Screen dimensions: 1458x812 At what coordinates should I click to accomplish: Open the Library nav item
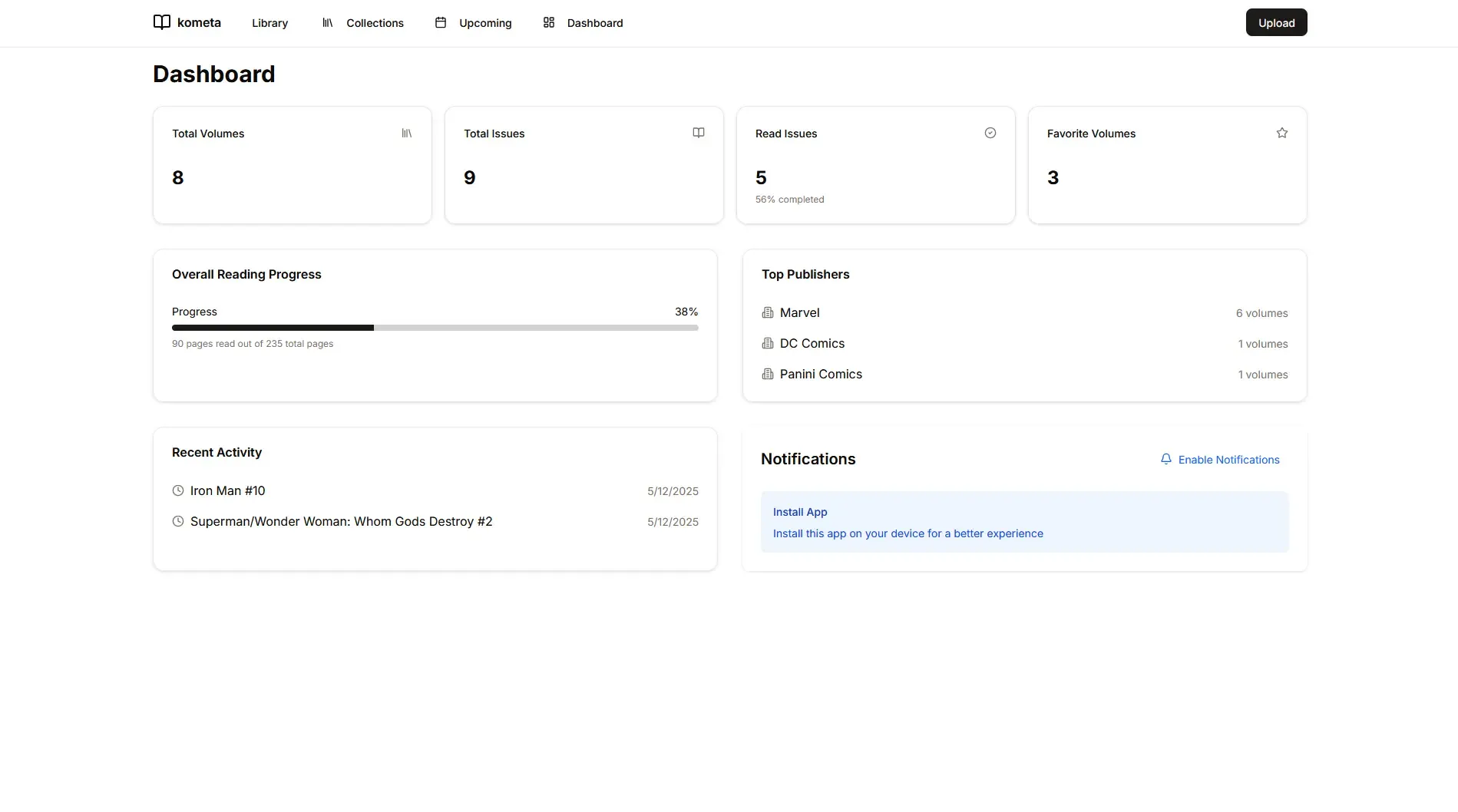[x=269, y=23]
